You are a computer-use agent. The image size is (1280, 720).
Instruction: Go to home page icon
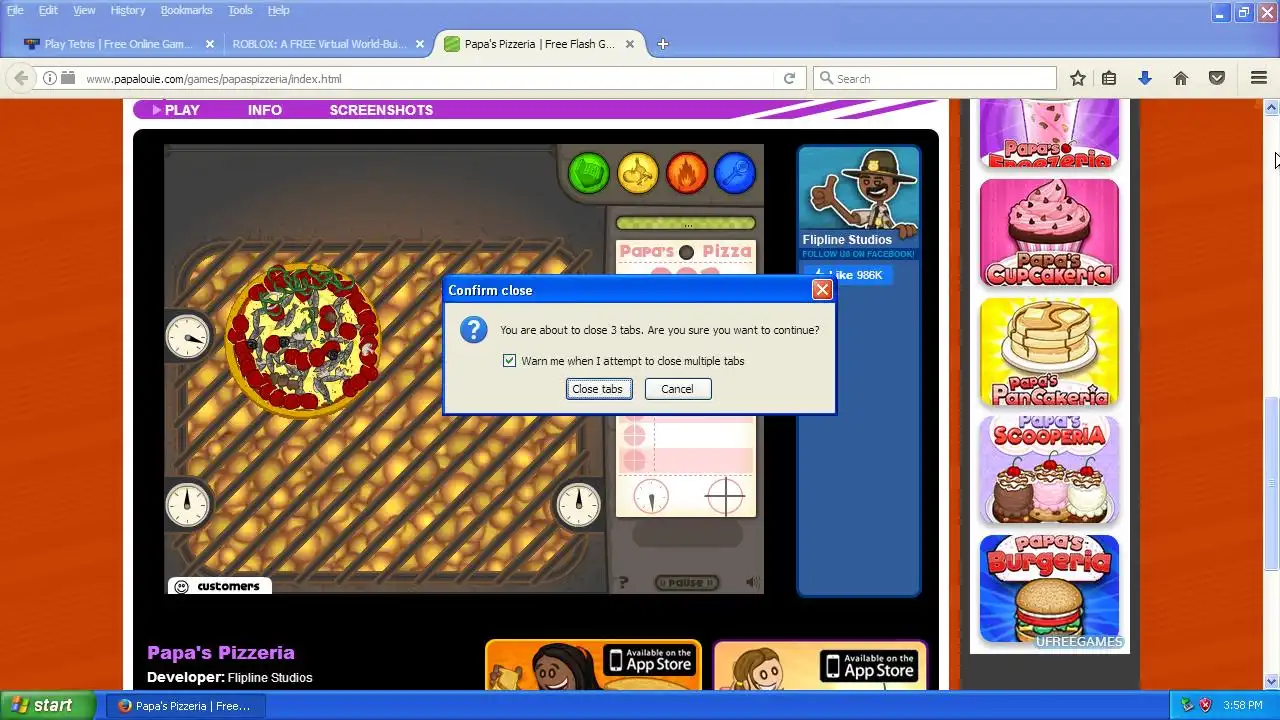pyautogui.click(x=1181, y=78)
